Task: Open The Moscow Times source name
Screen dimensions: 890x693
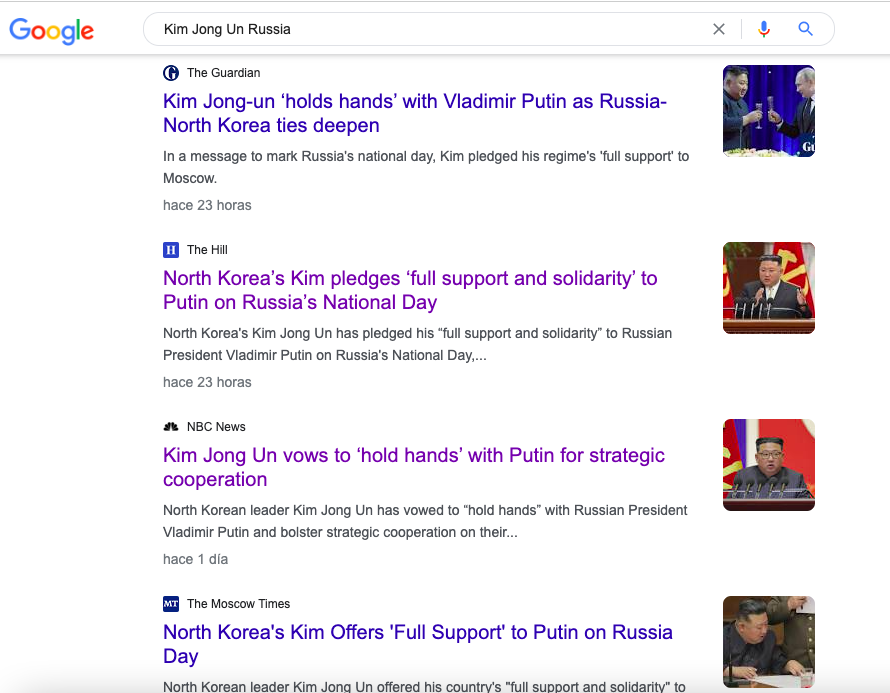Action: (238, 604)
